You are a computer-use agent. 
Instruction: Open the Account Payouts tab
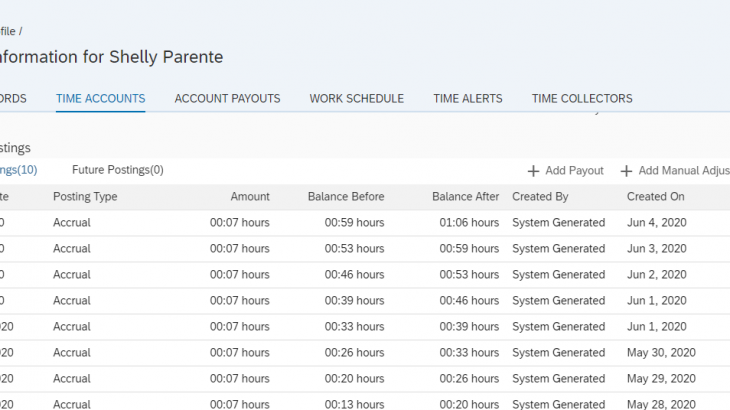[227, 99]
